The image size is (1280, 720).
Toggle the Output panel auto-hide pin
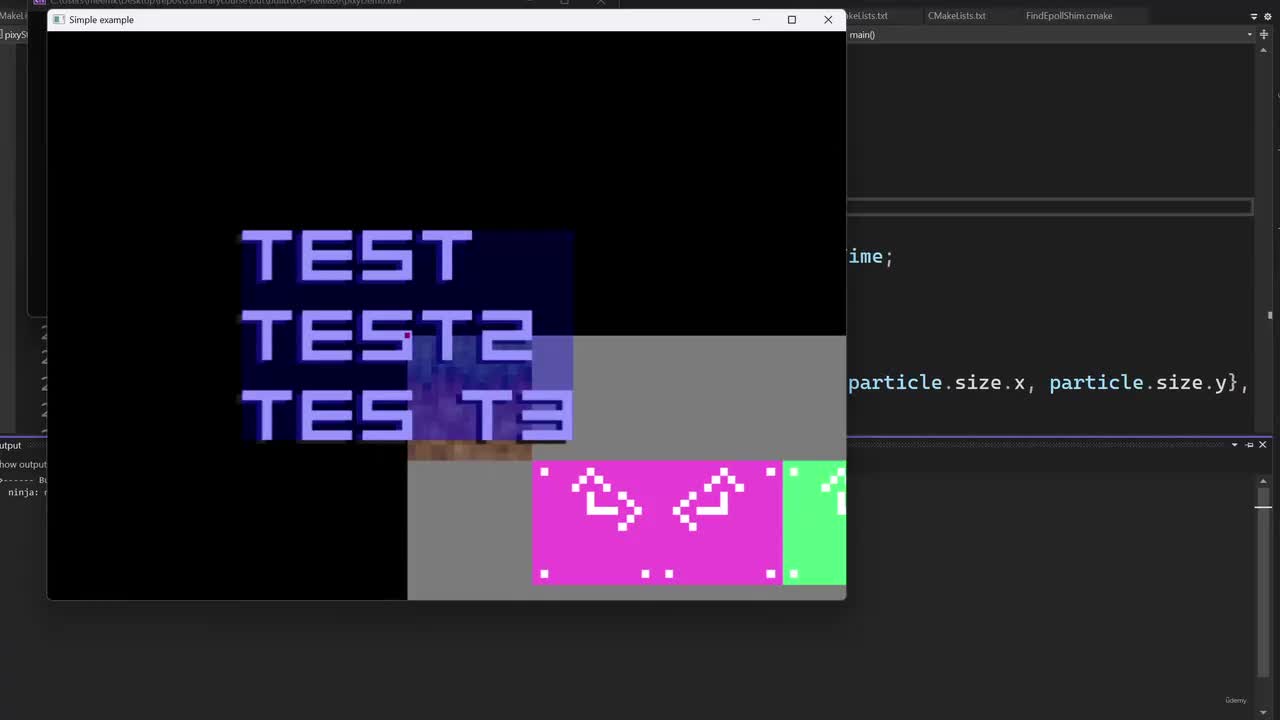click(x=1248, y=445)
